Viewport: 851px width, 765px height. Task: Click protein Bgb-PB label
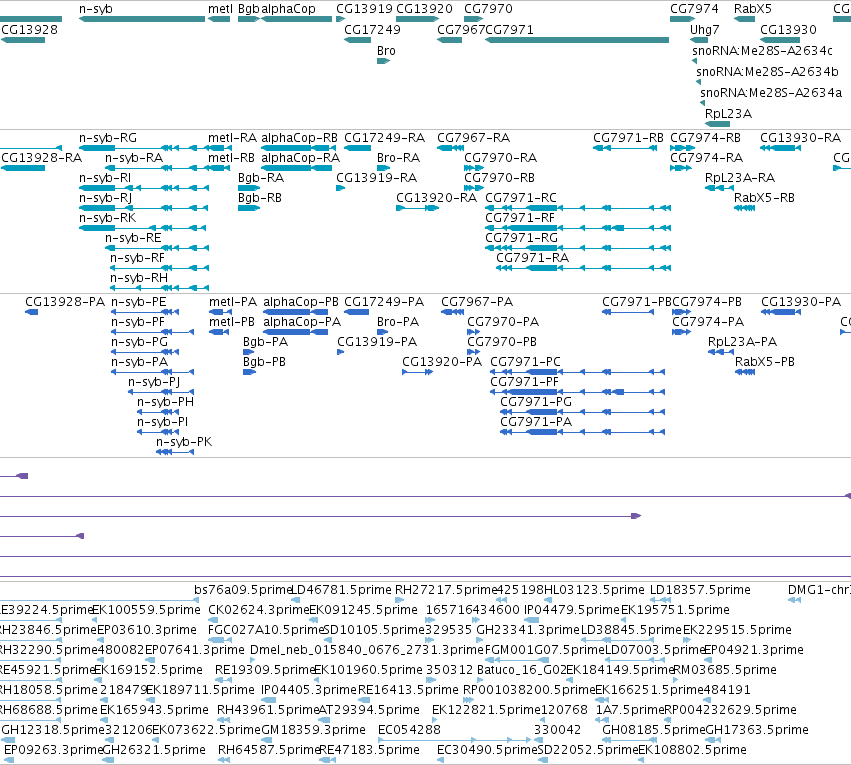point(264,362)
